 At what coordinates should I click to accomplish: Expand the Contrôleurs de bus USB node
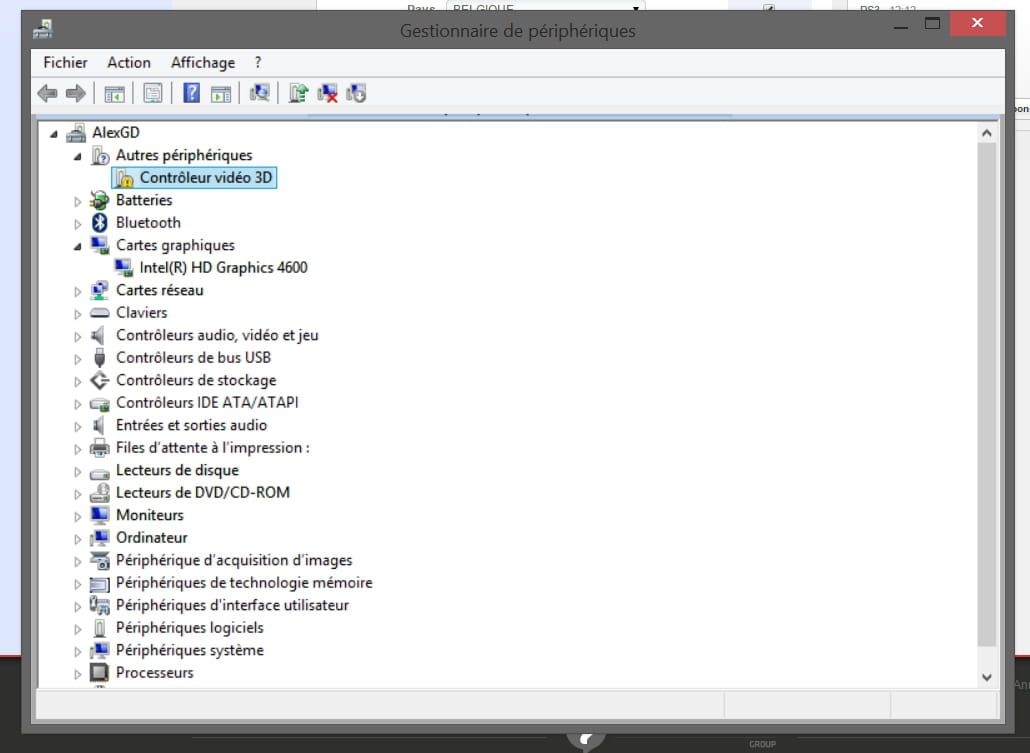coord(78,358)
